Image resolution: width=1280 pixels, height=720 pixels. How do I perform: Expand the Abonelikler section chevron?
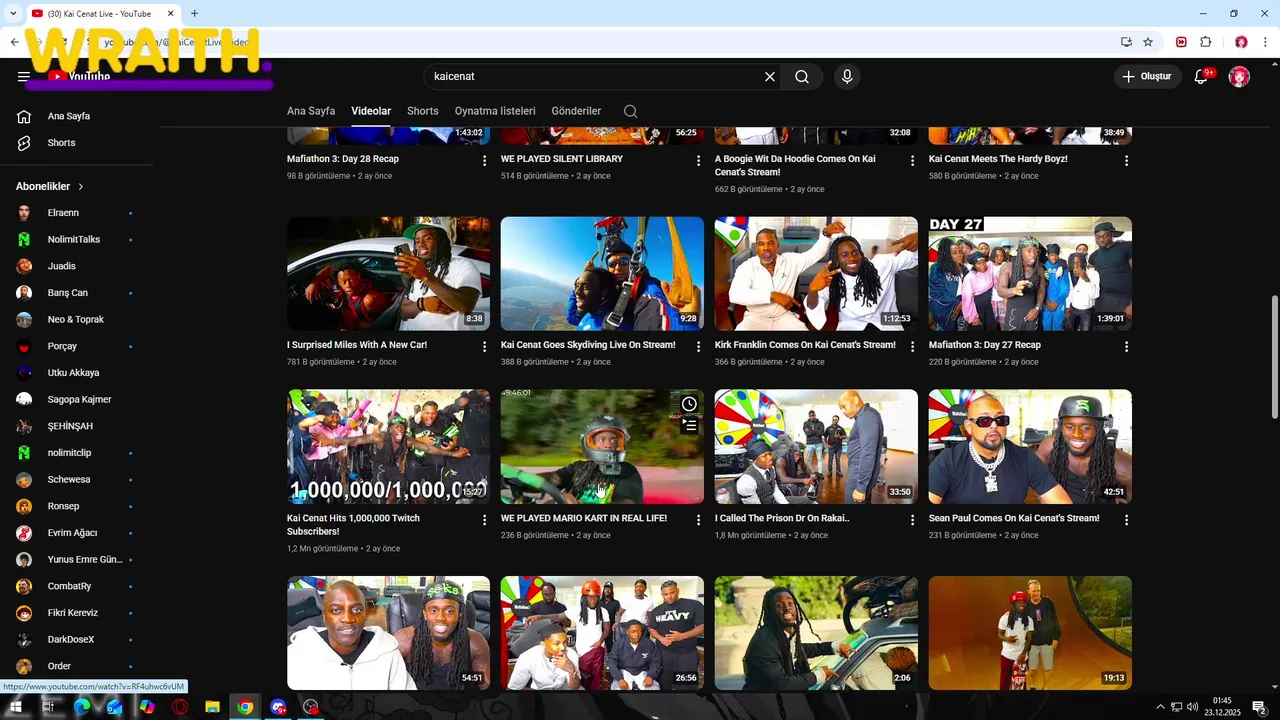81,187
